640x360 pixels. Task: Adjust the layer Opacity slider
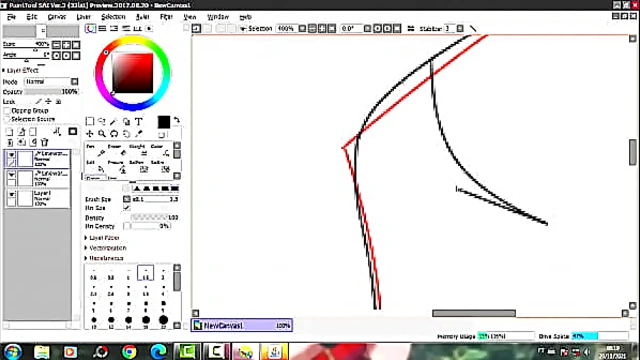(51, 92)
